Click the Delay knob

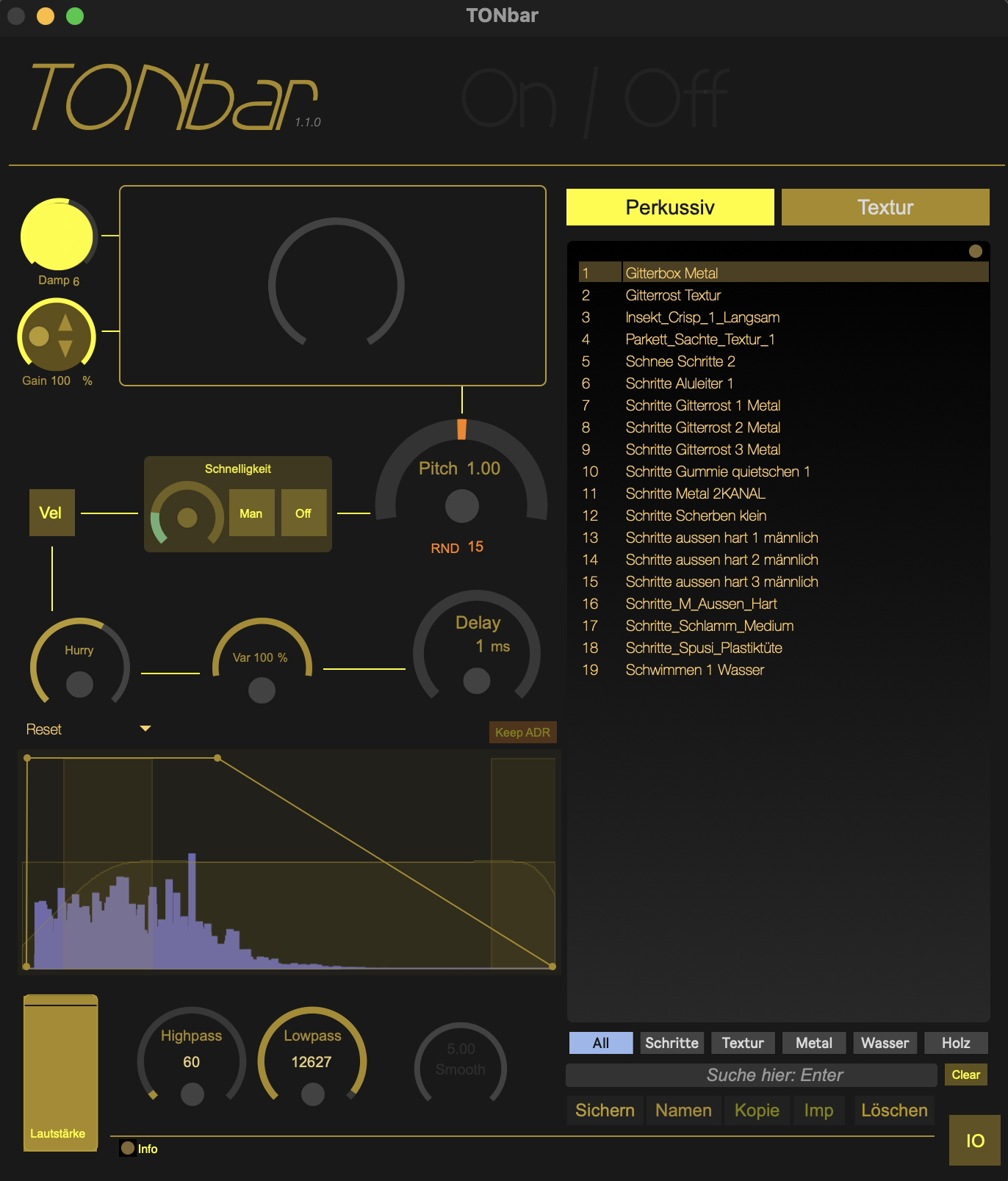[477, 680]
